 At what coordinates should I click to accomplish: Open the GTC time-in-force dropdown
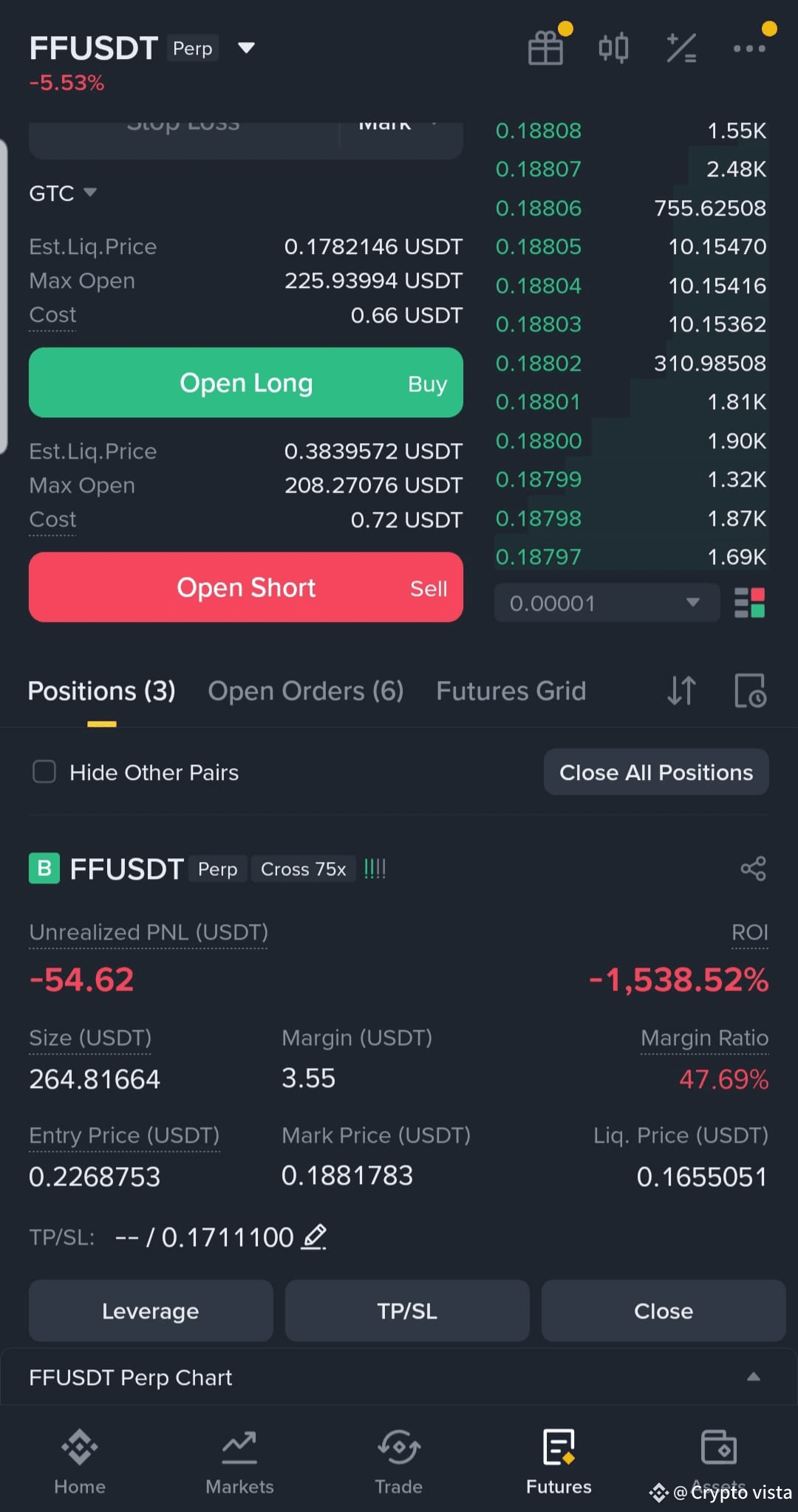63,193
